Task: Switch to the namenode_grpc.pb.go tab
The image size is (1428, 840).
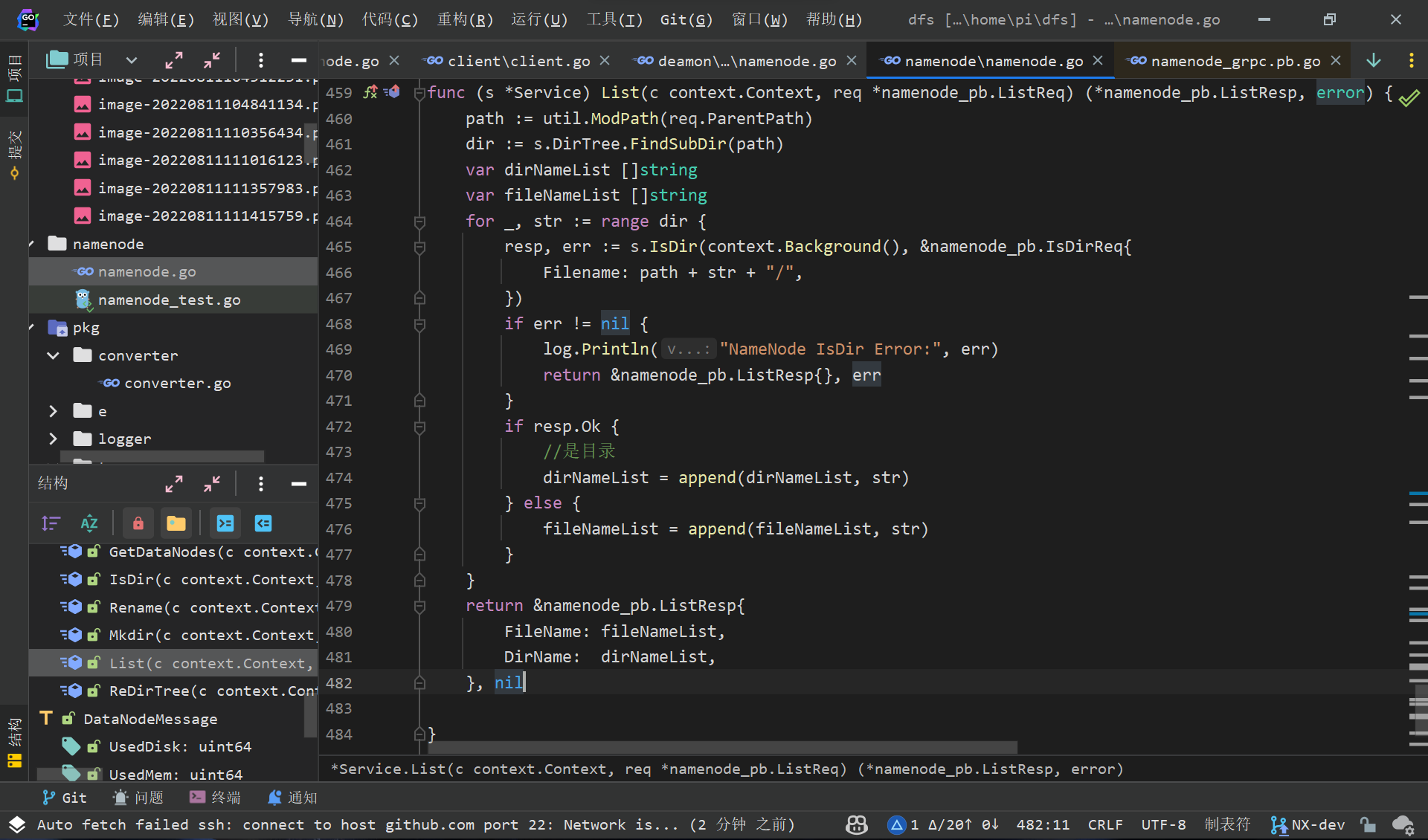Action: coord(1235,61)
